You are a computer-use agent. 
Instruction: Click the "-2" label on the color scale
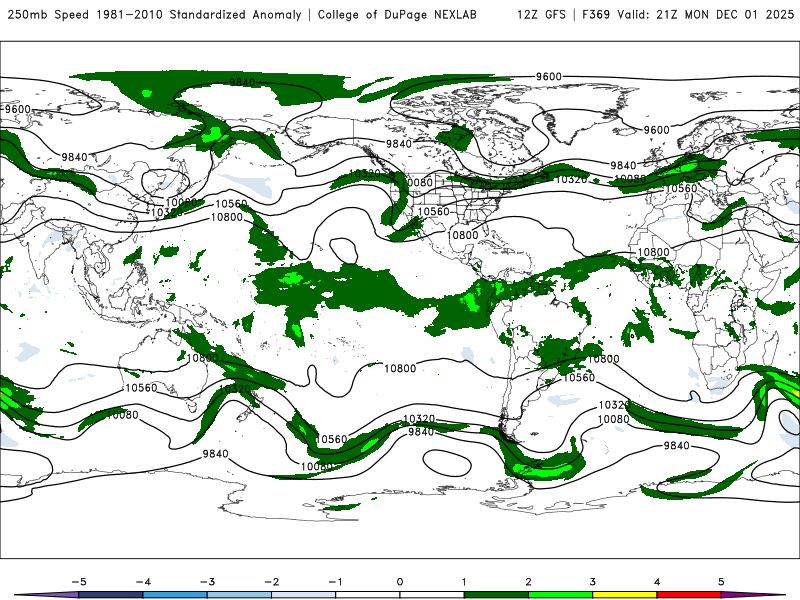click(x=271, y=582)
